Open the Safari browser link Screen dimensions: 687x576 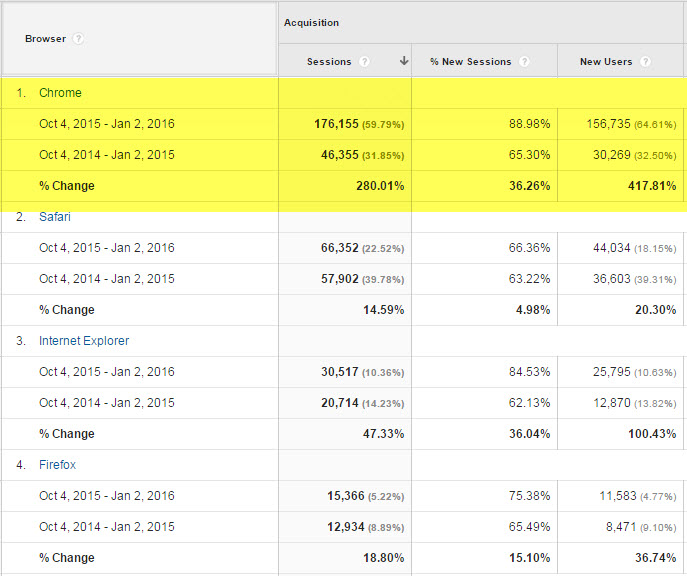click(55, 217)
